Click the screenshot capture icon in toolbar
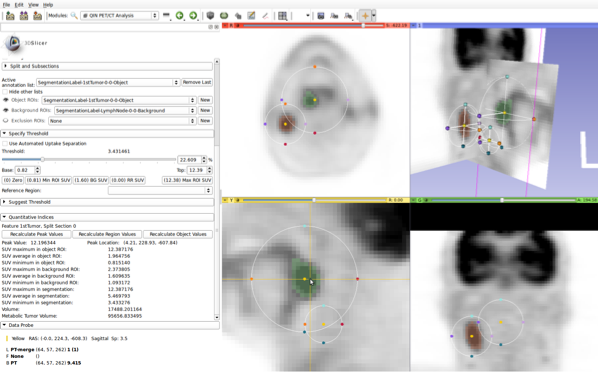The image size is (598, 380). [320, 16]
